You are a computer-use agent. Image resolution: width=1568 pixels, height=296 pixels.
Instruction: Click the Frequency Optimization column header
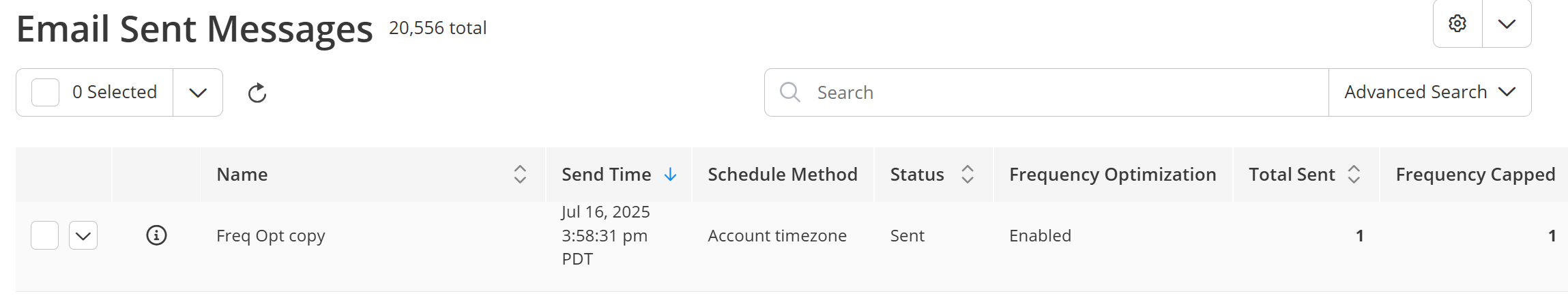tap(1113, 175)
